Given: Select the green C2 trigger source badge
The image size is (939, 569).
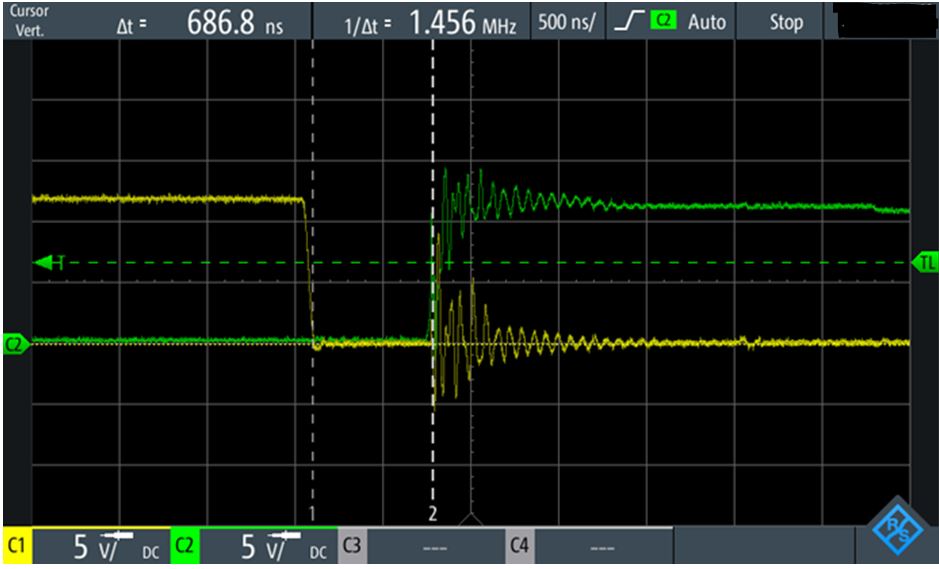Looking at the screenshot, I should (x=664, y=20).
